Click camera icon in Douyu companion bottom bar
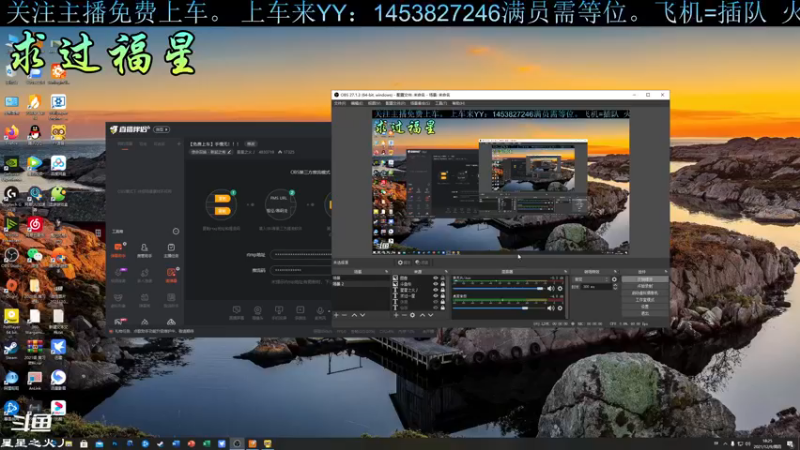Image resolution: width=800 pixels, height=450 pixels. pyautogui.click(x=258, y=312)
